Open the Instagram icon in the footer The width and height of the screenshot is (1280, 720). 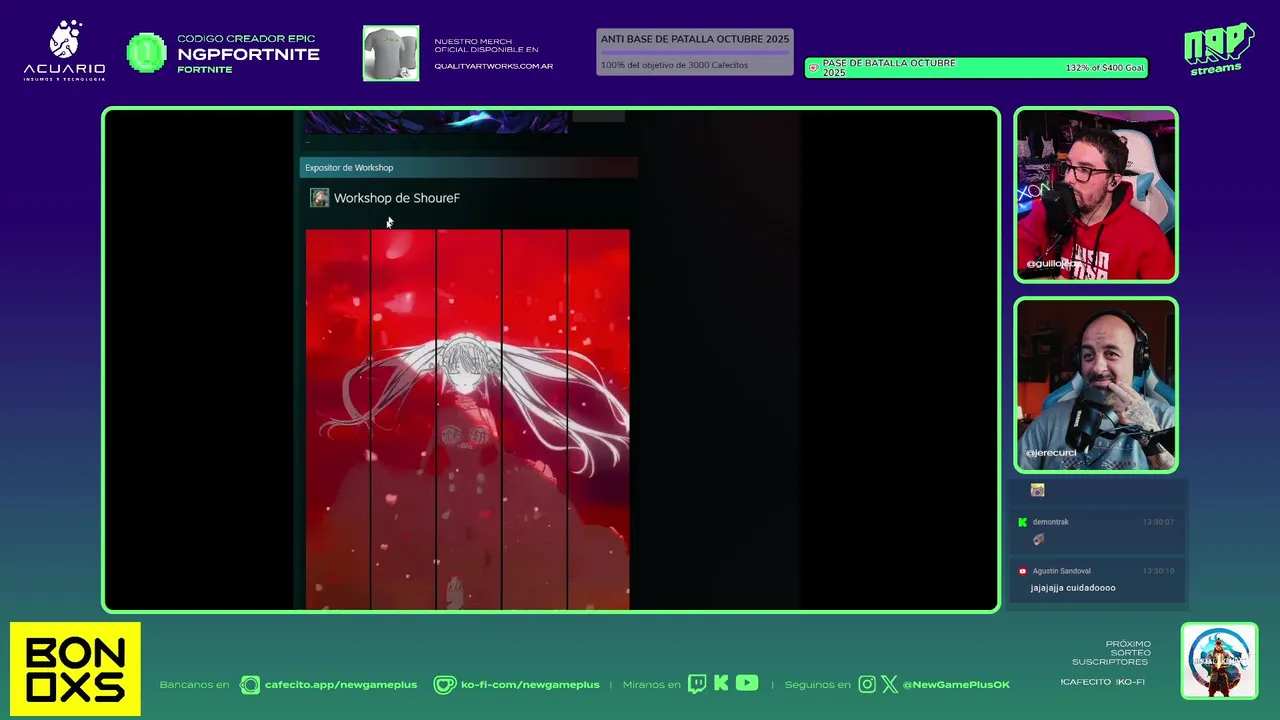click(867, 684)
